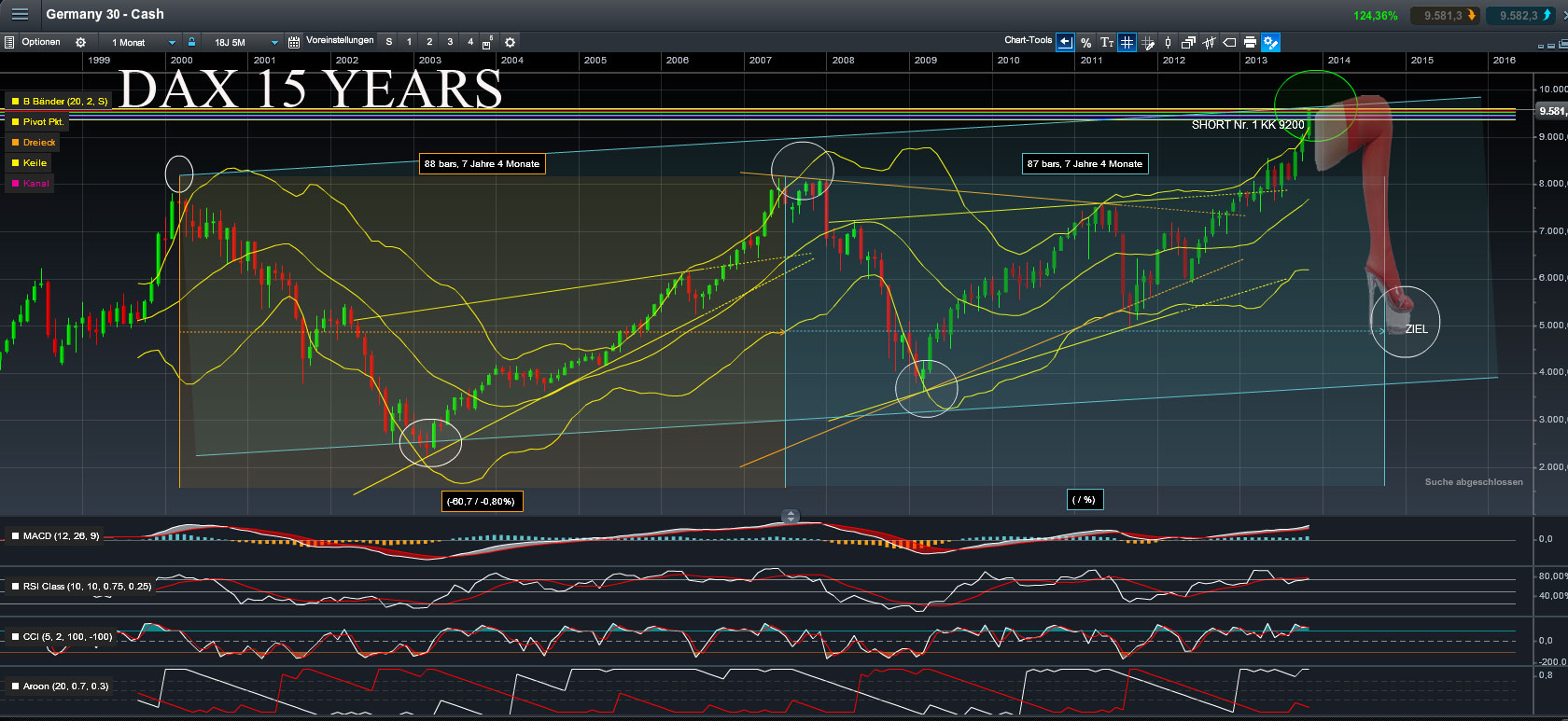
Task: Click the 124,36% performance value
Action: 1375,16
